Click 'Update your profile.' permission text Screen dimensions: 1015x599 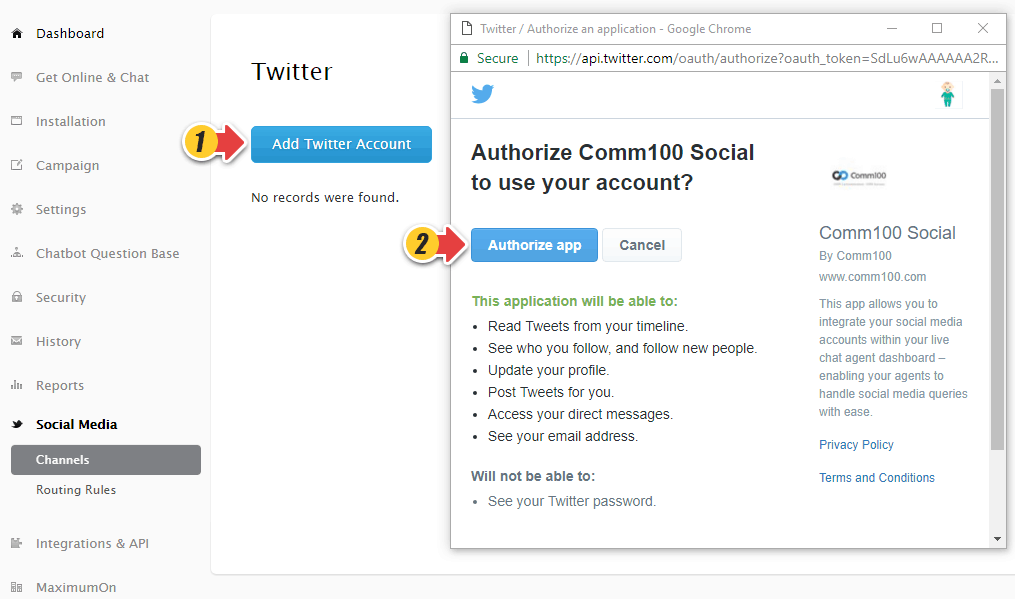click(548, 370)
